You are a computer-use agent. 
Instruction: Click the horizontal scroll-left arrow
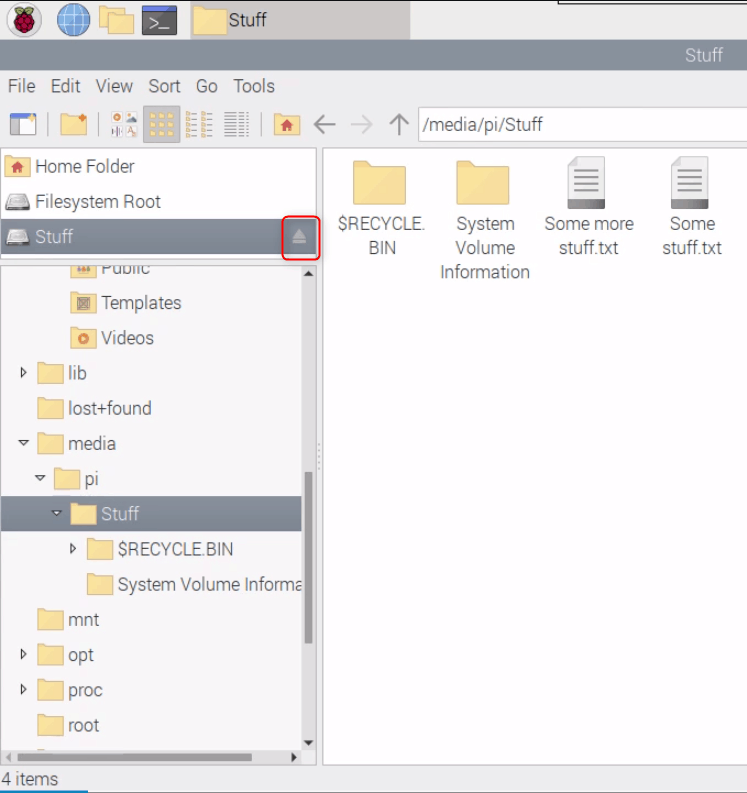tap(8, 757)
